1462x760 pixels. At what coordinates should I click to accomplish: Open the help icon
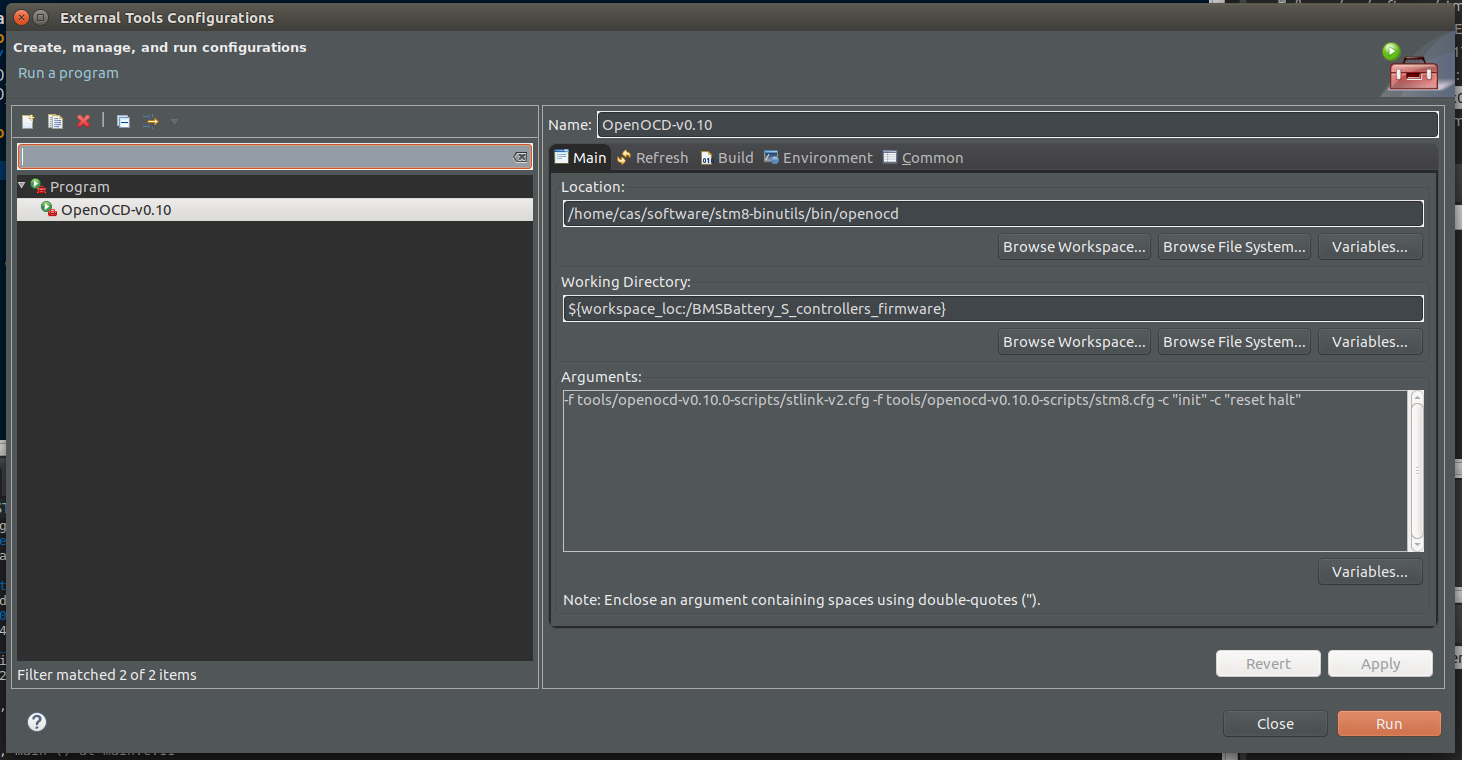tap(37, 722)
